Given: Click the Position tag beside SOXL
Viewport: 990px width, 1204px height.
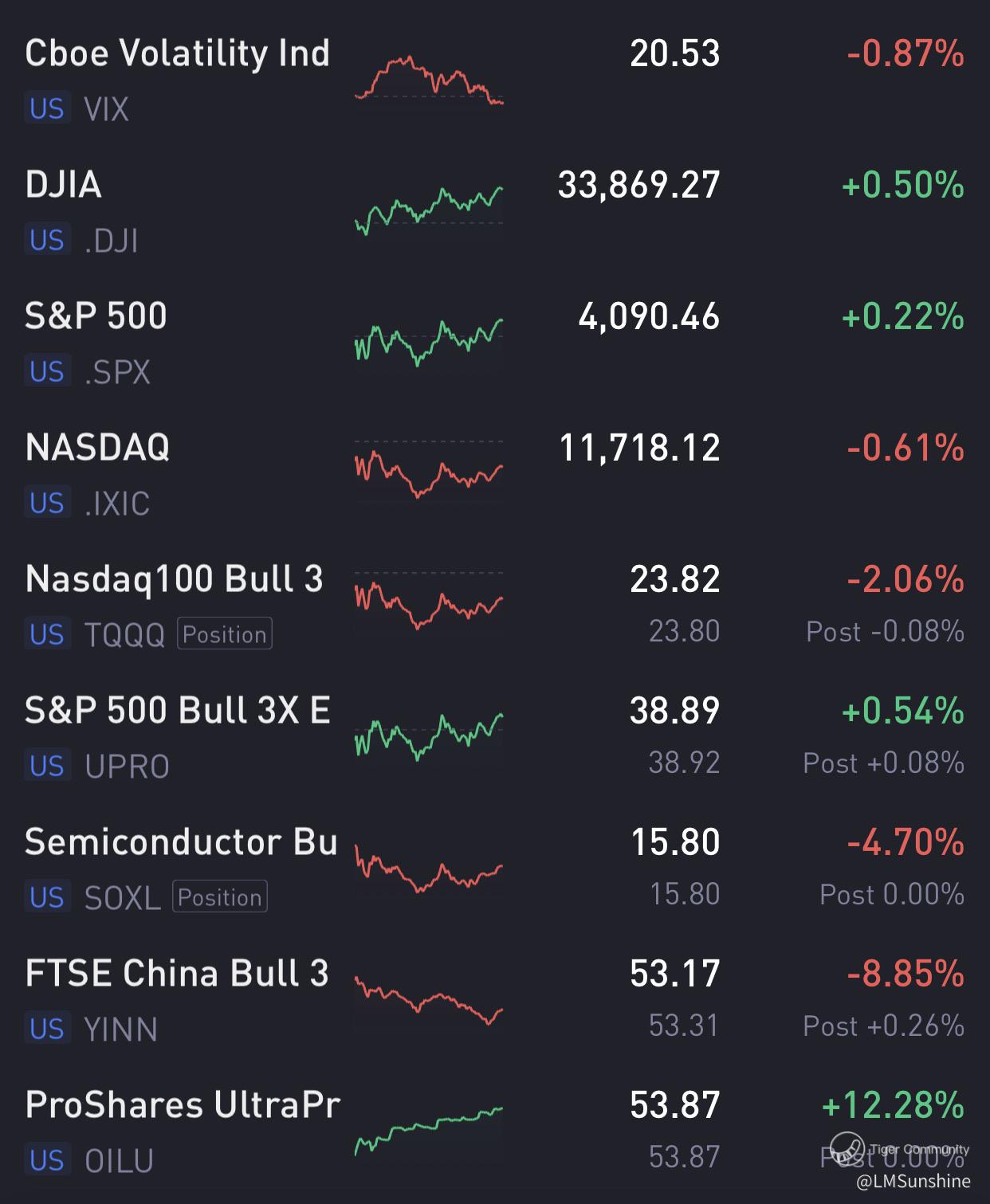Looking at the screenshot, I should (x=220, y=897).
